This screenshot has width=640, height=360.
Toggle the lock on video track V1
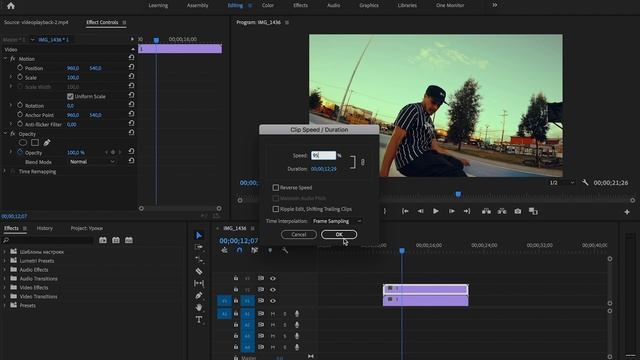236,300
